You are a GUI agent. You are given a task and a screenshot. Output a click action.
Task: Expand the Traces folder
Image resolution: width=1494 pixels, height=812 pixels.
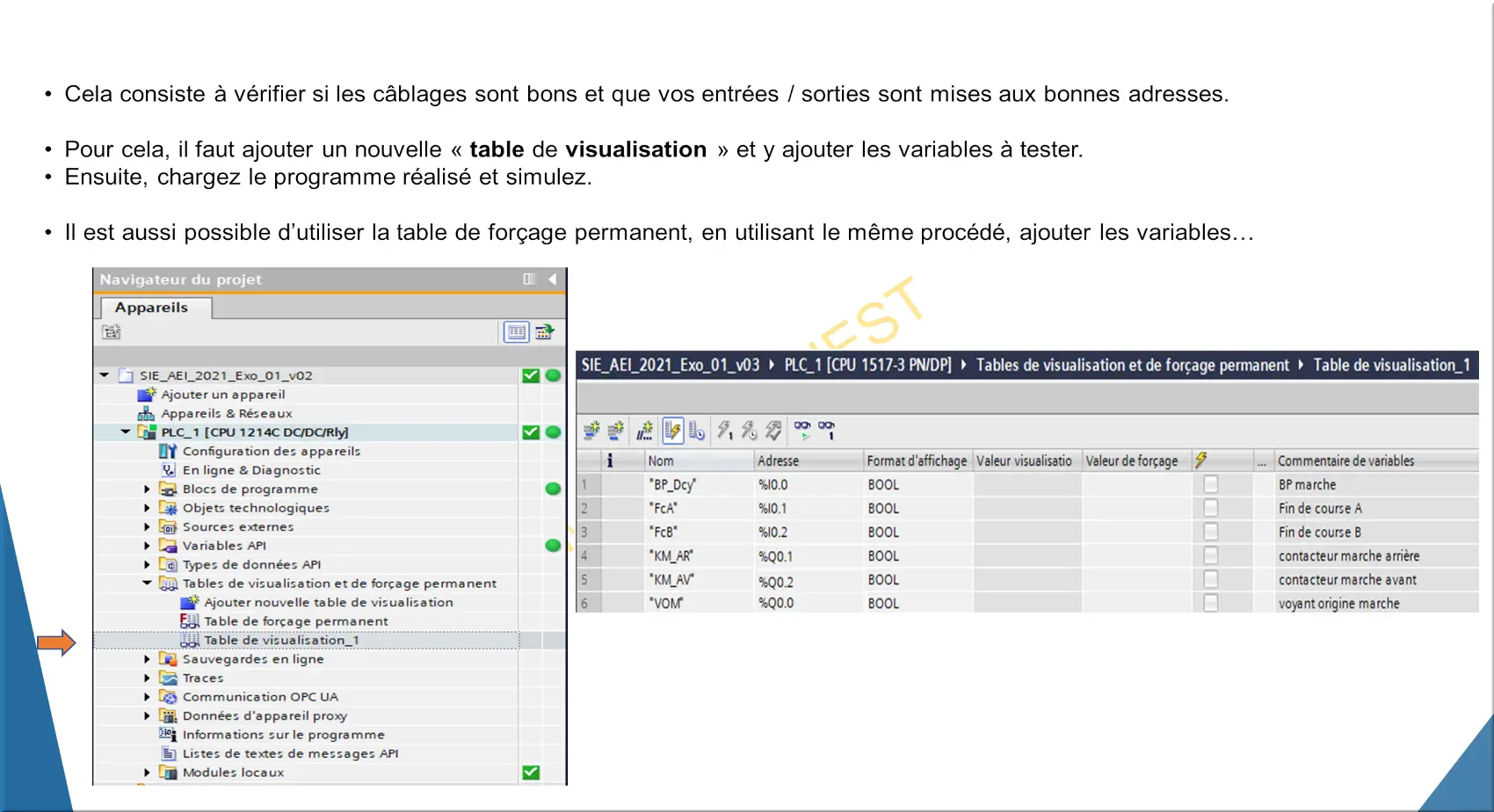(x=147, y=678)
